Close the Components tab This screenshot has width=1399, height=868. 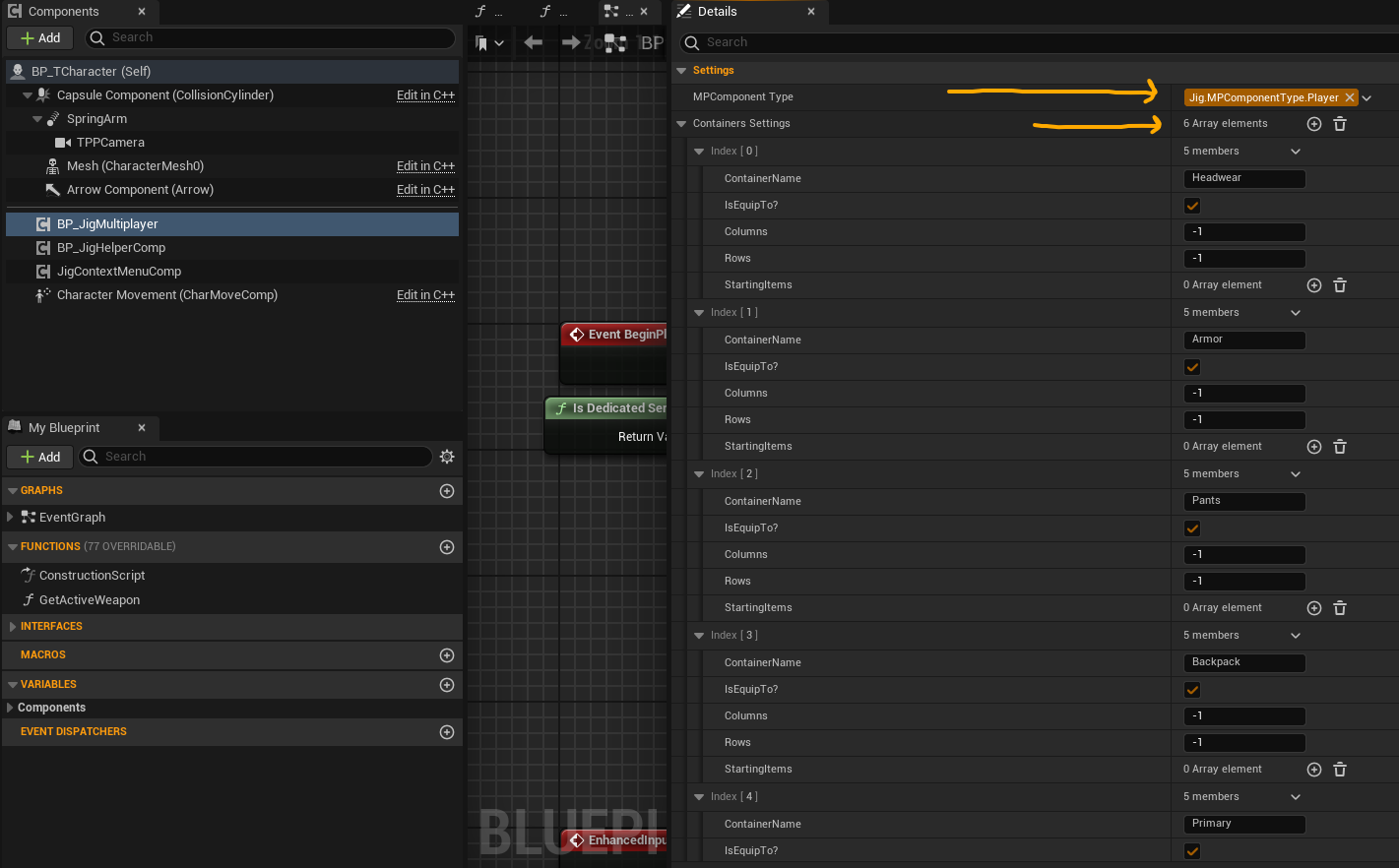click(x=142, y=12)
